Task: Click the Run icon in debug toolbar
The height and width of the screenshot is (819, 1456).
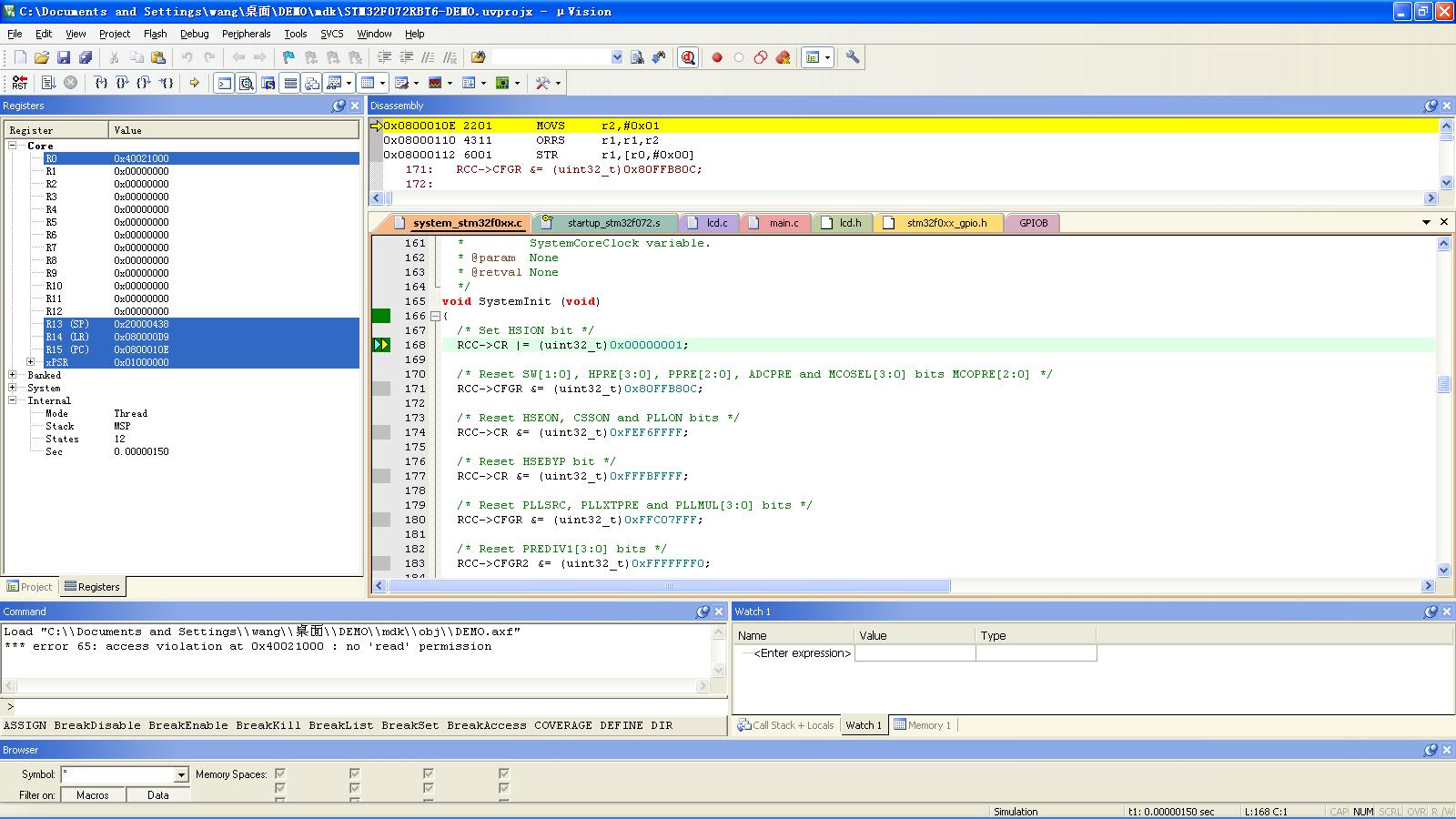Action: 48,83
